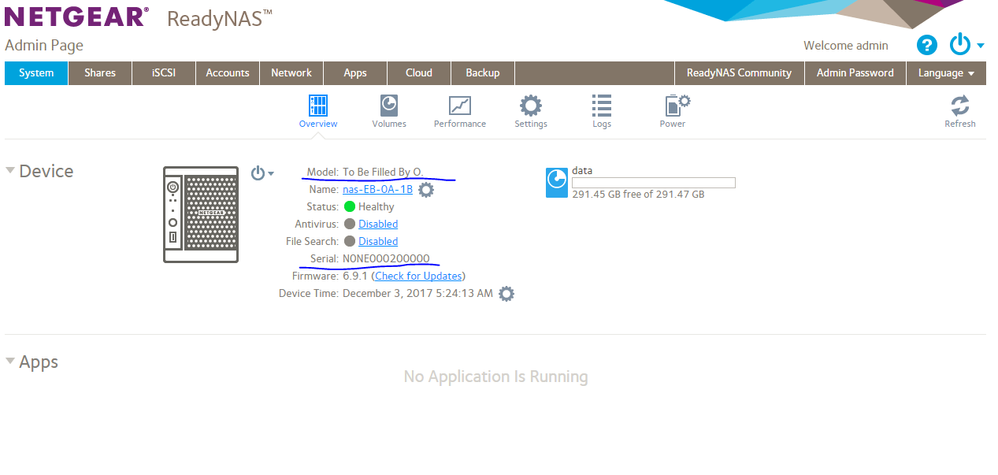The height and width of the screenshot is (475, 998).
Task: Click the blue help question mark icon
Action: pyautogui.click(x=927, y=45)
